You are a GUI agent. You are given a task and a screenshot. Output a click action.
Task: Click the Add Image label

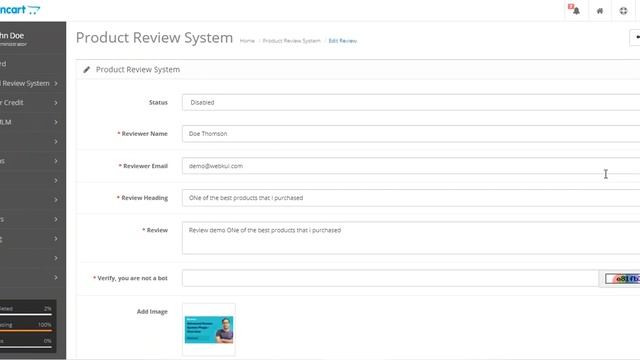152,312
